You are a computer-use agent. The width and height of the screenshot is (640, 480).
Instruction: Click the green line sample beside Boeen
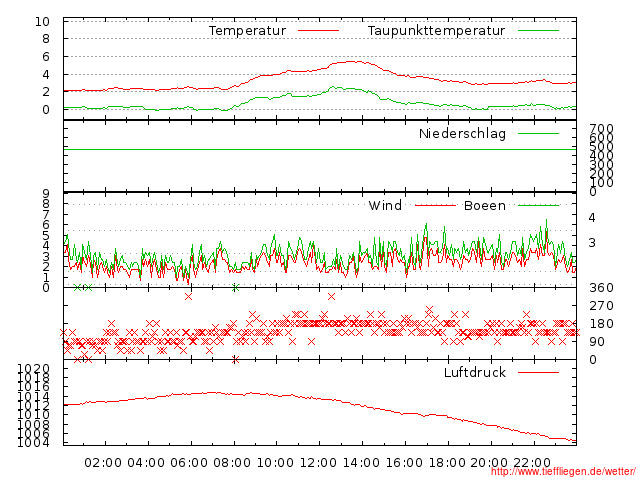click(x=538, y=205)
